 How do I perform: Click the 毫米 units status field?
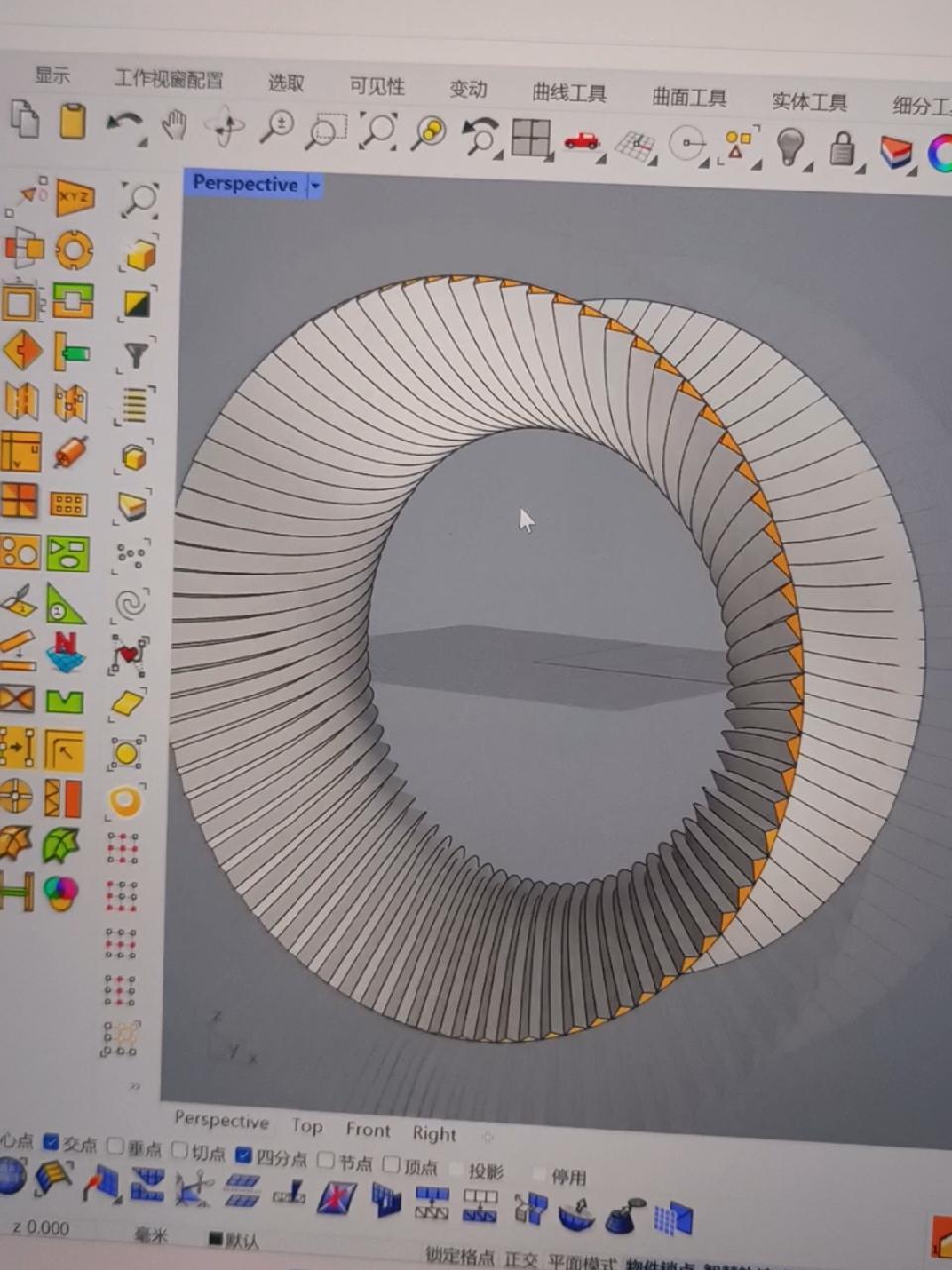151,1235
